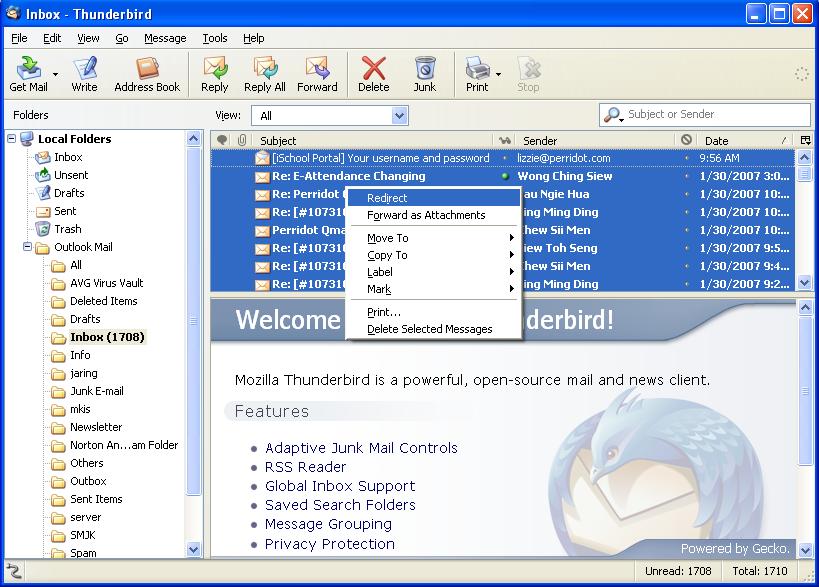Expand the Copy To submenu
819x587 pixels.
pos(434,255)
